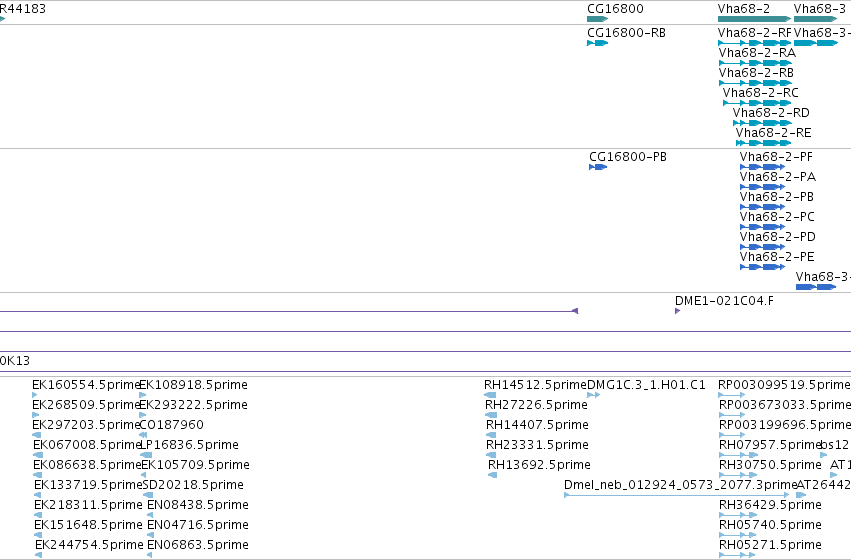Click the RH05740.5prime label

click(x=770, y=525)
